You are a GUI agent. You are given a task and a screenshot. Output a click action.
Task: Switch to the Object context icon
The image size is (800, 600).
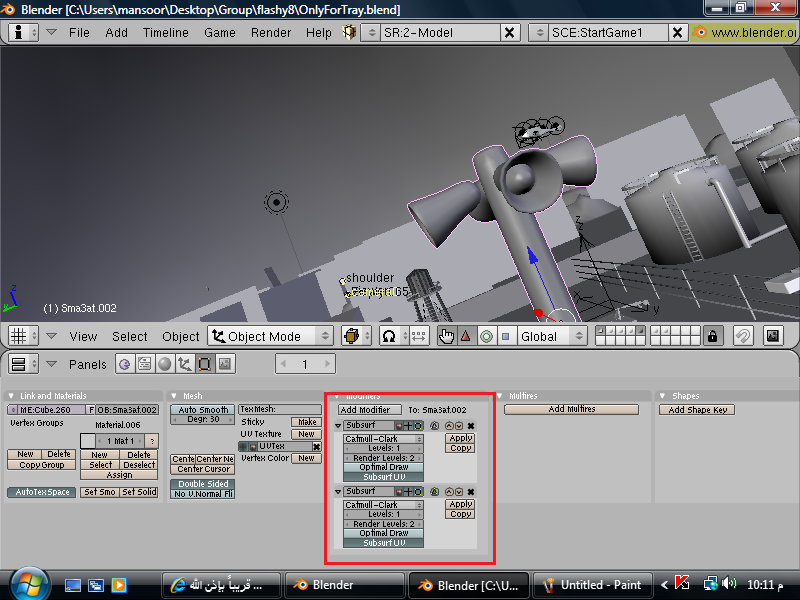click(x=184, y=364)
